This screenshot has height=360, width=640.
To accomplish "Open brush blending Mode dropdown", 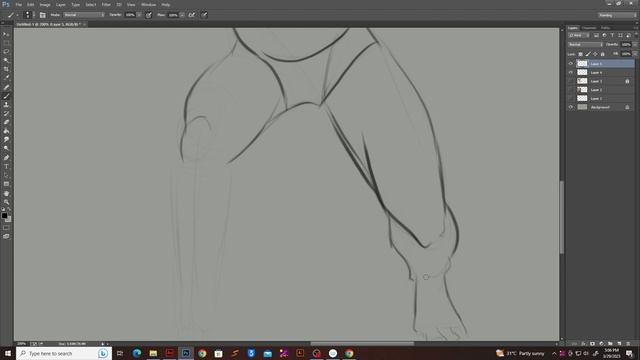I will tap(84, 15).
